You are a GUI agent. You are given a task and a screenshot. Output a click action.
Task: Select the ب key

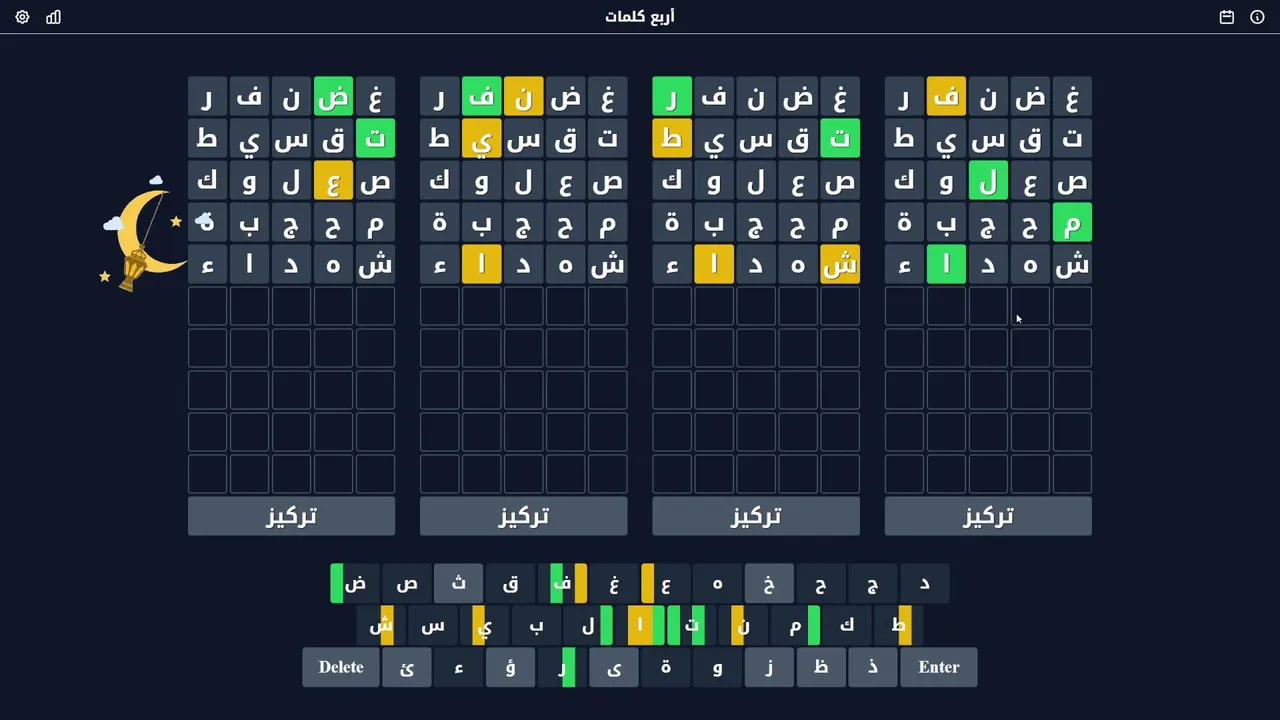[536, 626]
